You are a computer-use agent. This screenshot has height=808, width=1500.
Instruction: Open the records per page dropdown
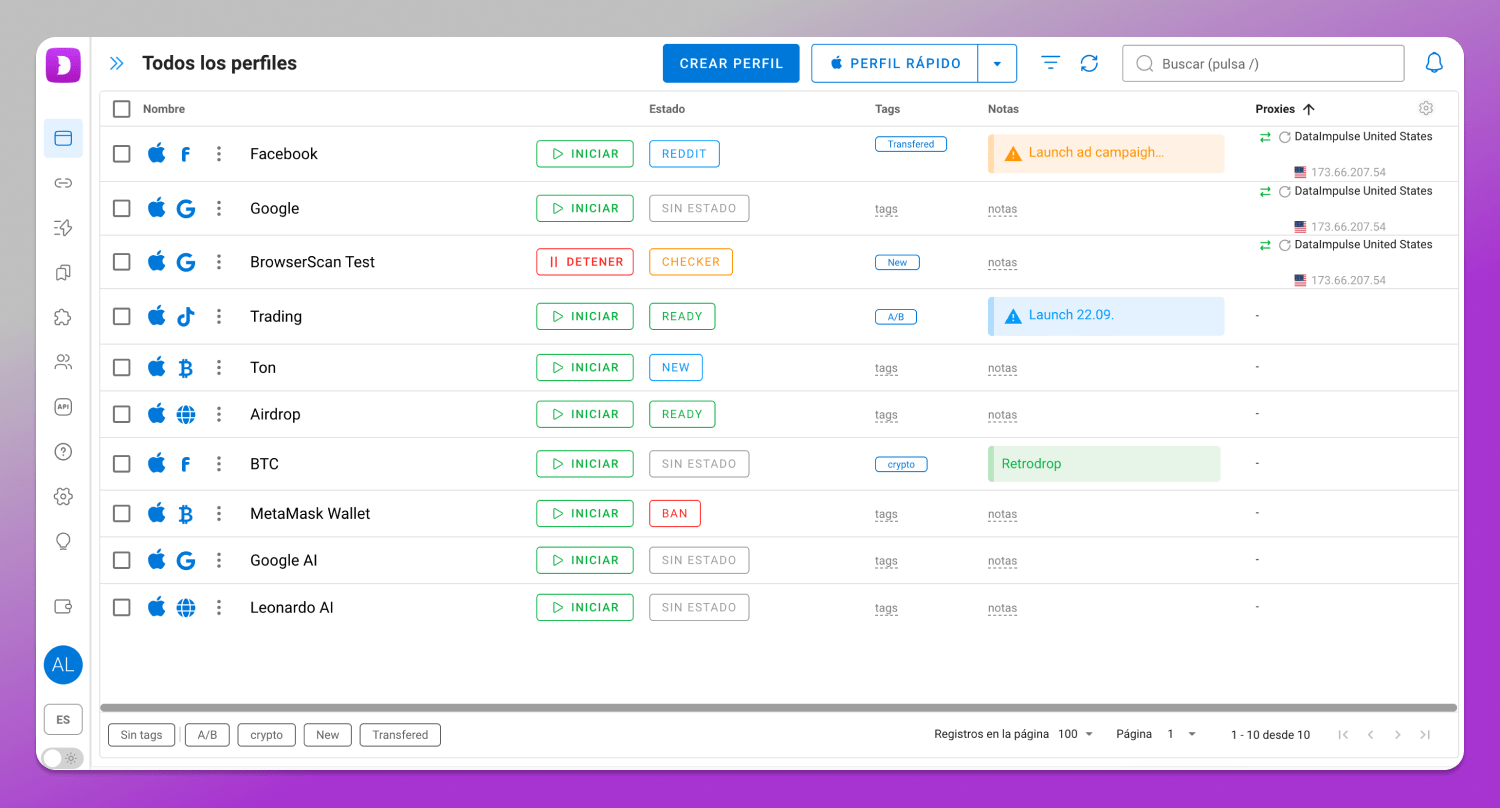click(1076, 734)
